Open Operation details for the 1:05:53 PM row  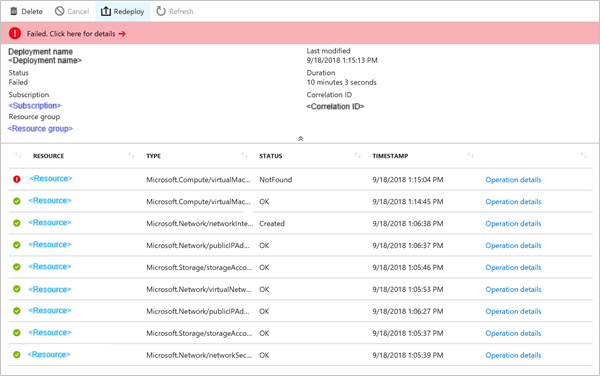[513, 290]
